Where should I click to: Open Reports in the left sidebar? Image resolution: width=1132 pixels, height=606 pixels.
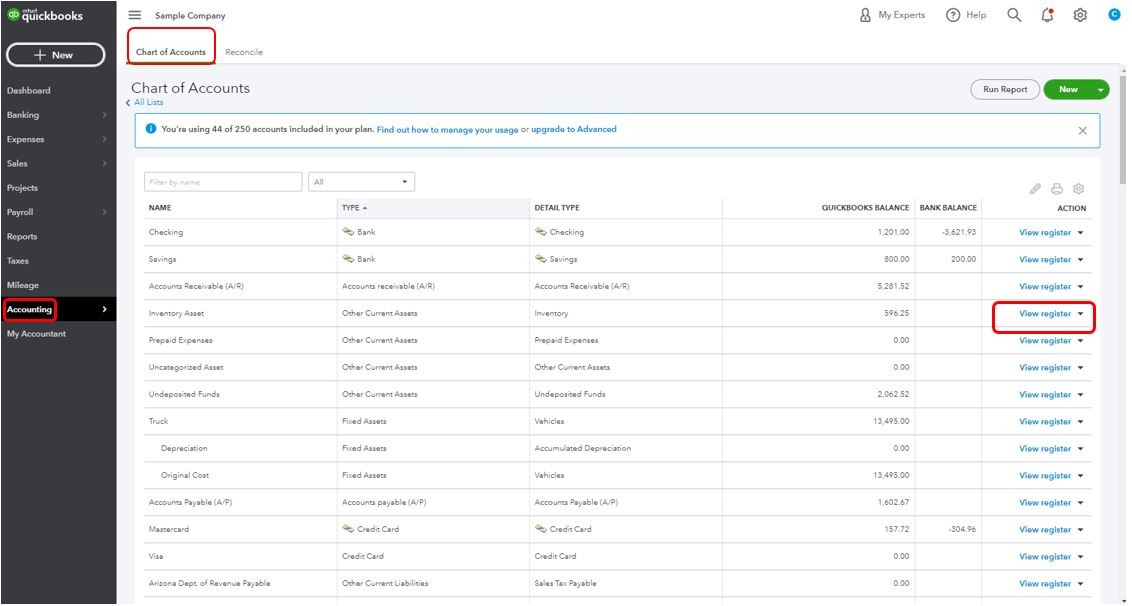(x=22, y=237)
